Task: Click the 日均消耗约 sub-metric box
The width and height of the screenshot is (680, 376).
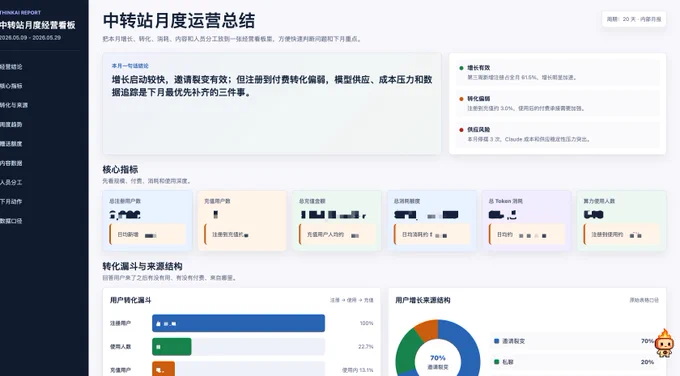Action: click(x=432, y=235)
